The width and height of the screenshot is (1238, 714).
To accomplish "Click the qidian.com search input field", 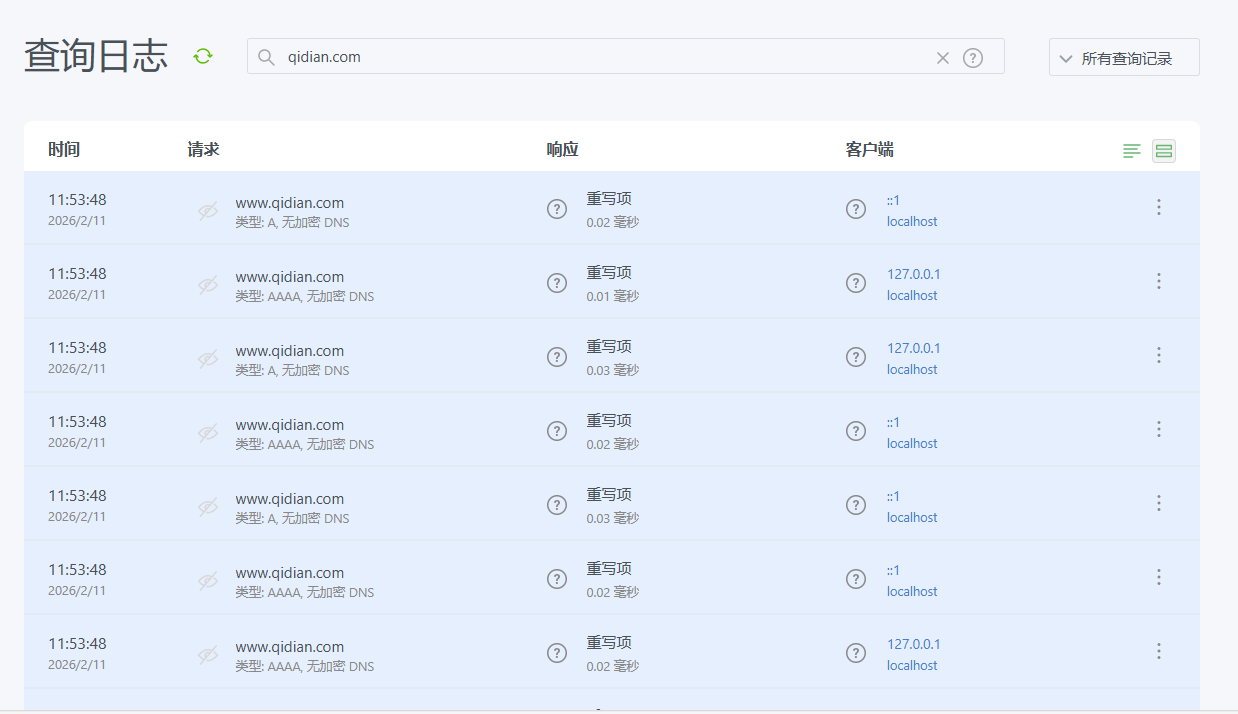I will (600, 57).
